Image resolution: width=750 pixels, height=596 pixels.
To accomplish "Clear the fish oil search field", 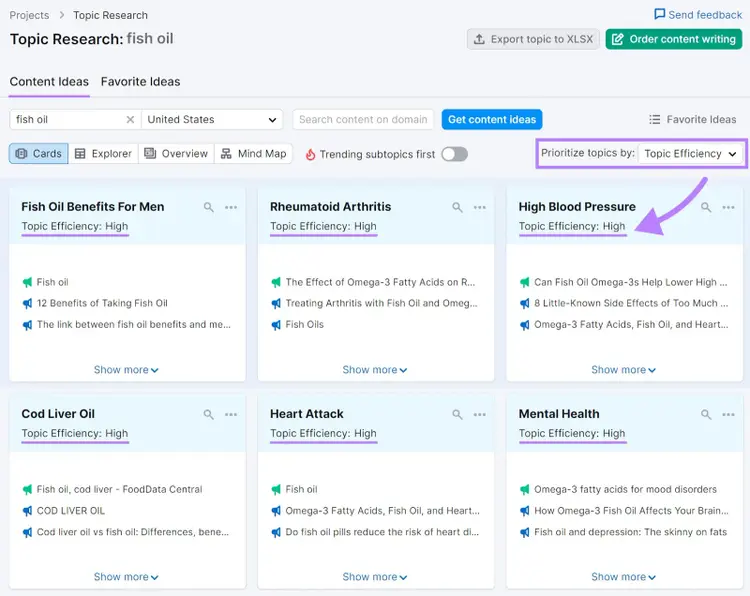I will click(x=130, y=120).
